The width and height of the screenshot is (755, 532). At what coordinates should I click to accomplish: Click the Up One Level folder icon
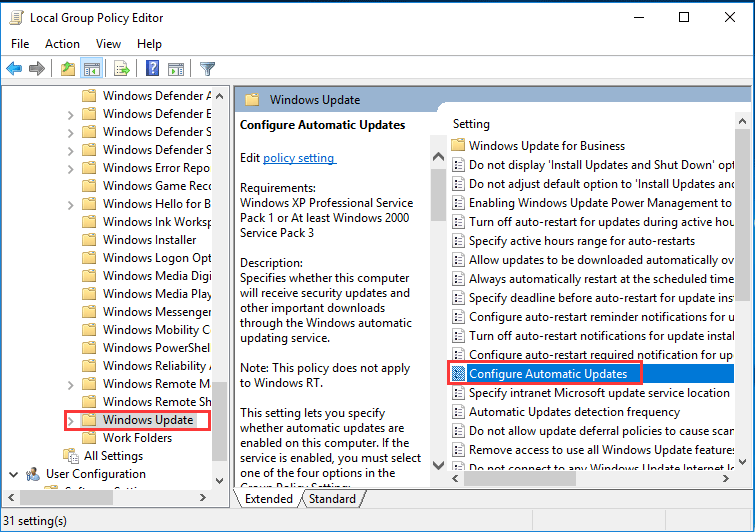point(67,69)
